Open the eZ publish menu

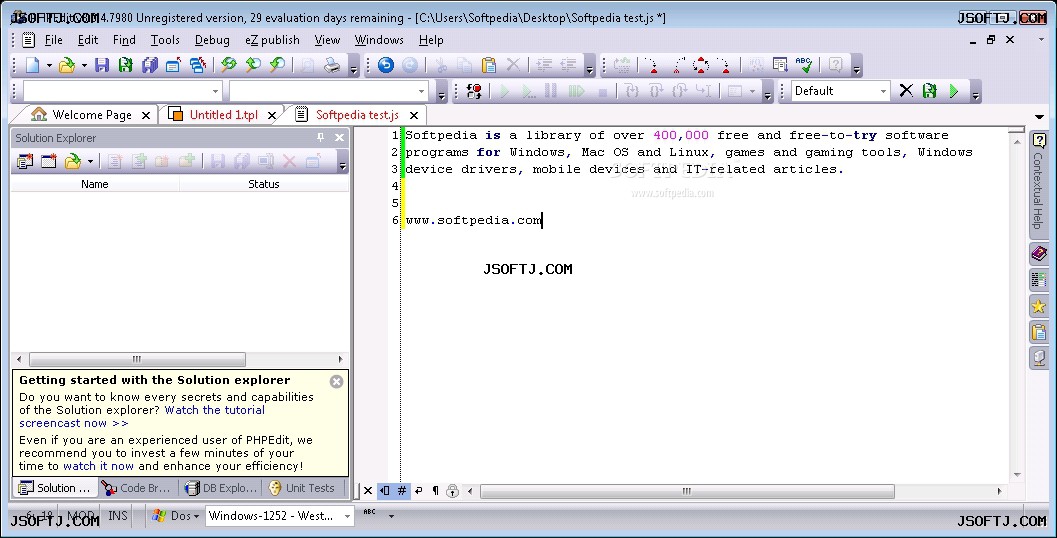(x=272, y=40)
